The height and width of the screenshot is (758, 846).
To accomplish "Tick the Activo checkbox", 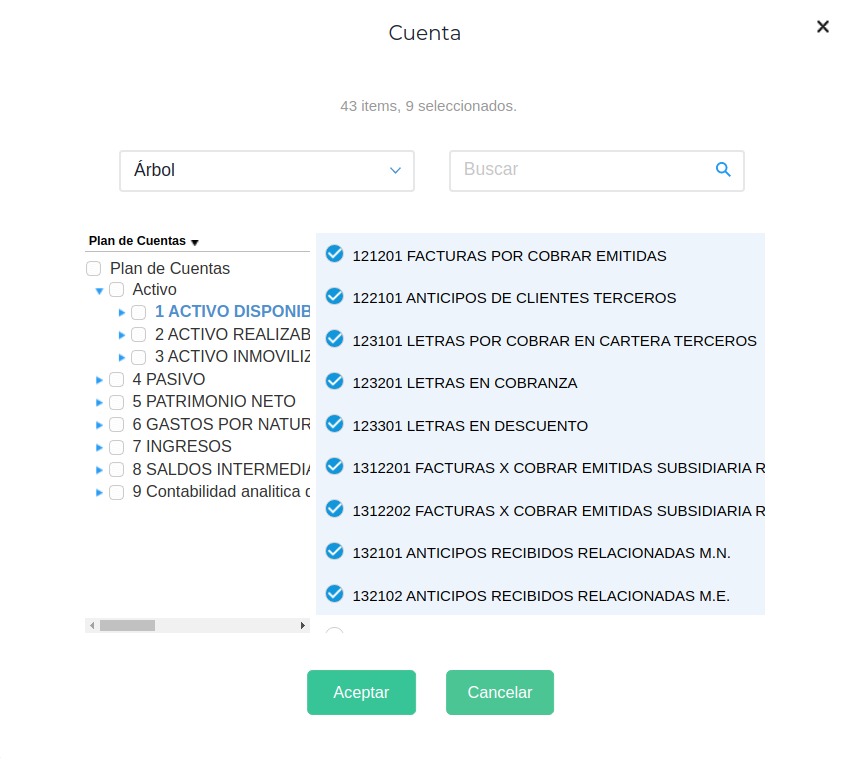I will [x=116, y=290].
